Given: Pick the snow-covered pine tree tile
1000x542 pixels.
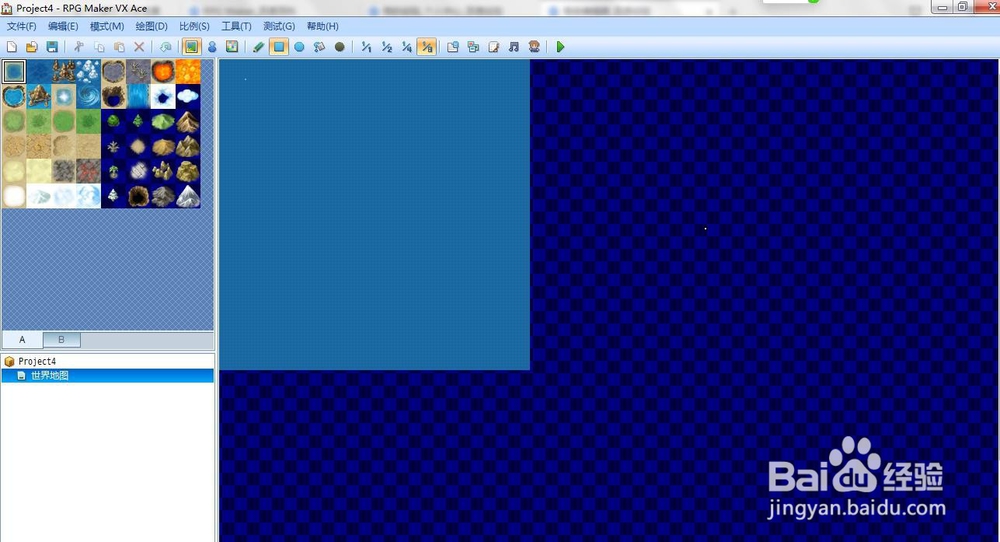Looking at the screenshot, I should [x=114, y=196].
